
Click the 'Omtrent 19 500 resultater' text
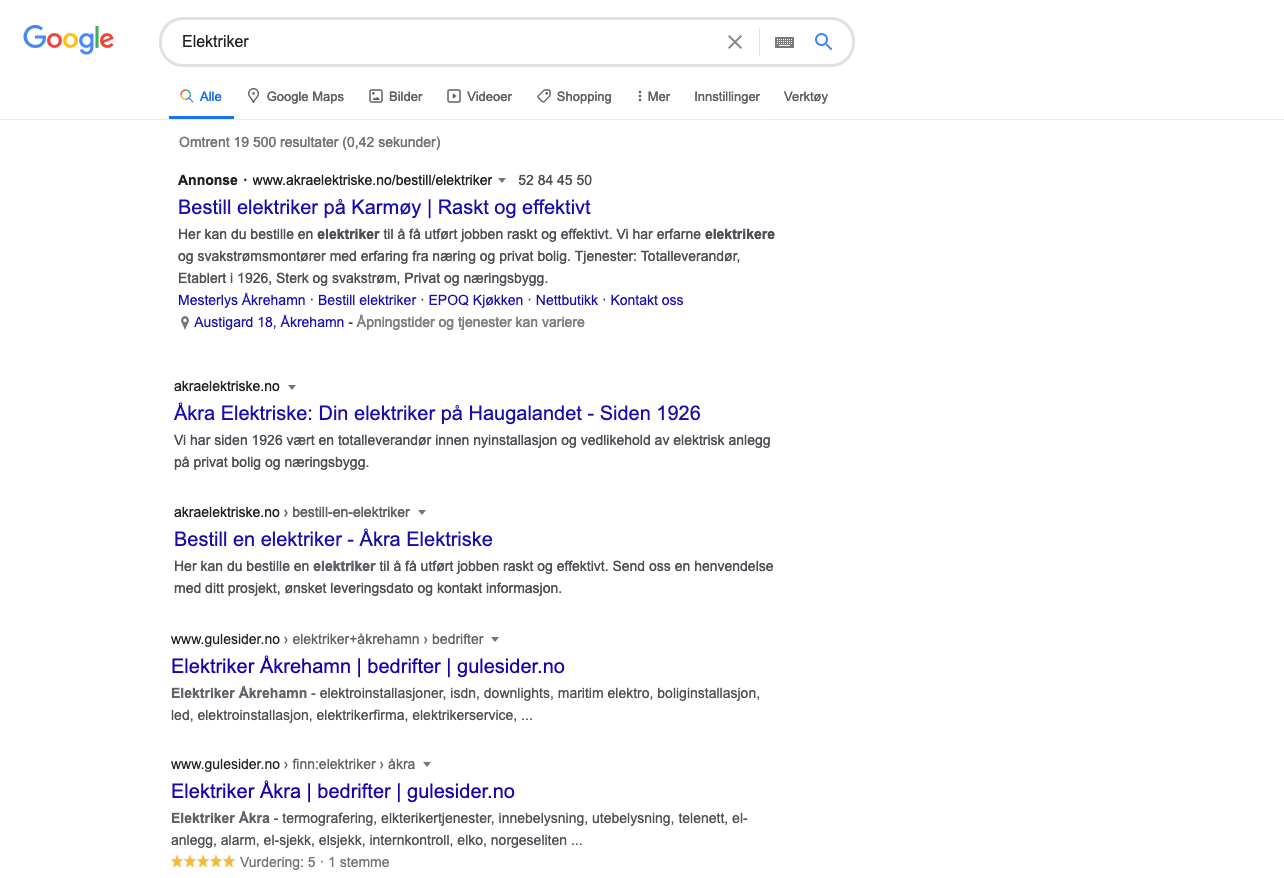tap(310, 143)
